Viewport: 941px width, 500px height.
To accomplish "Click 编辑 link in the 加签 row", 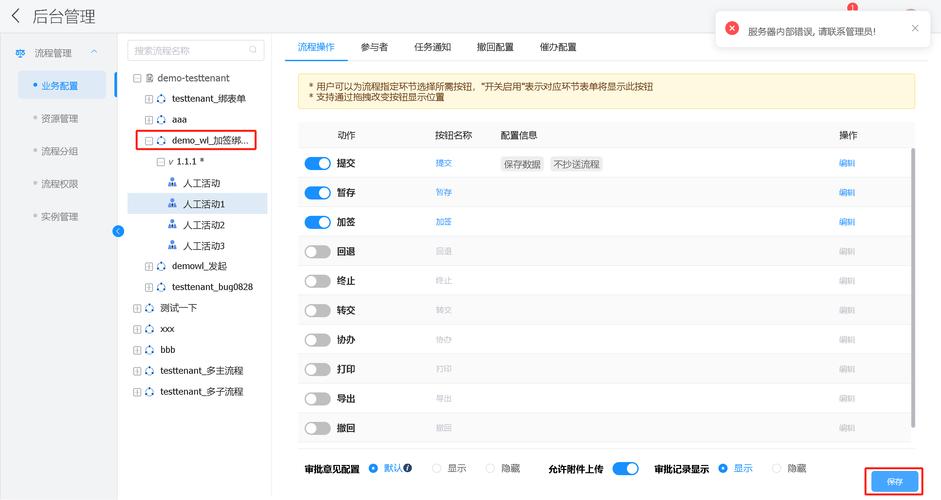I will (x=846, y=222).
